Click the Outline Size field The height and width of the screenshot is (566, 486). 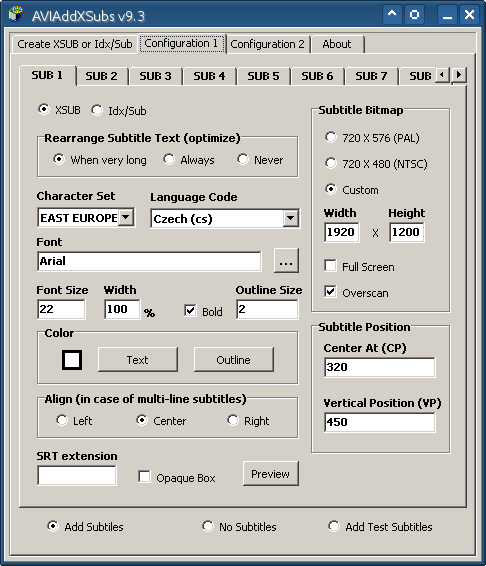(267, 309)
